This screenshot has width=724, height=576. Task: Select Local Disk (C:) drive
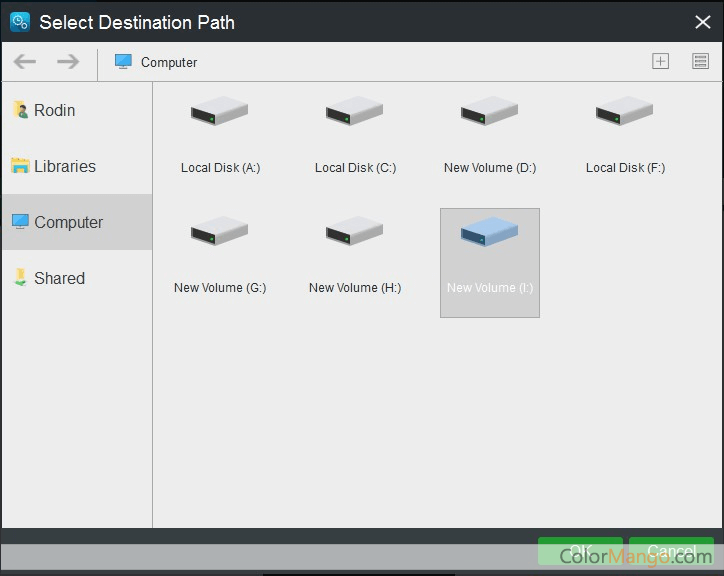355,135
